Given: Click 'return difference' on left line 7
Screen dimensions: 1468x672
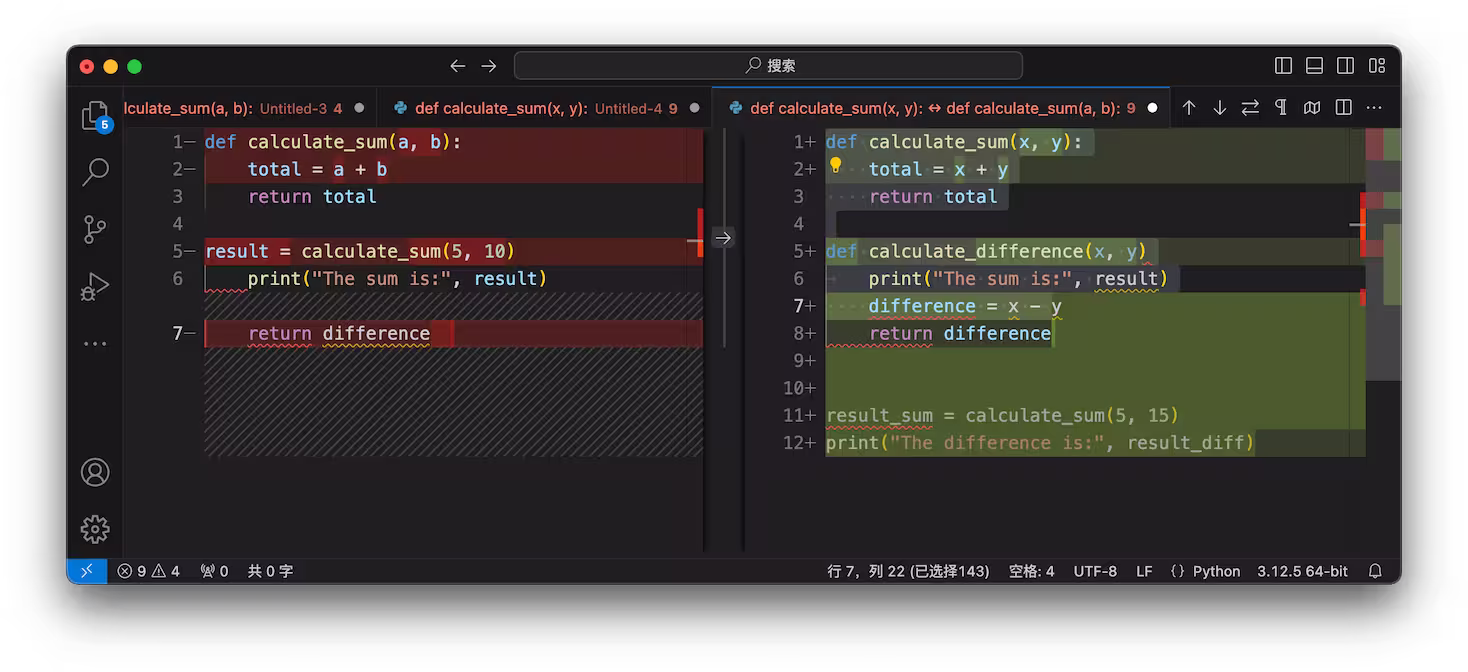Looking at the screenshot, I should click(x=339, y=333).
